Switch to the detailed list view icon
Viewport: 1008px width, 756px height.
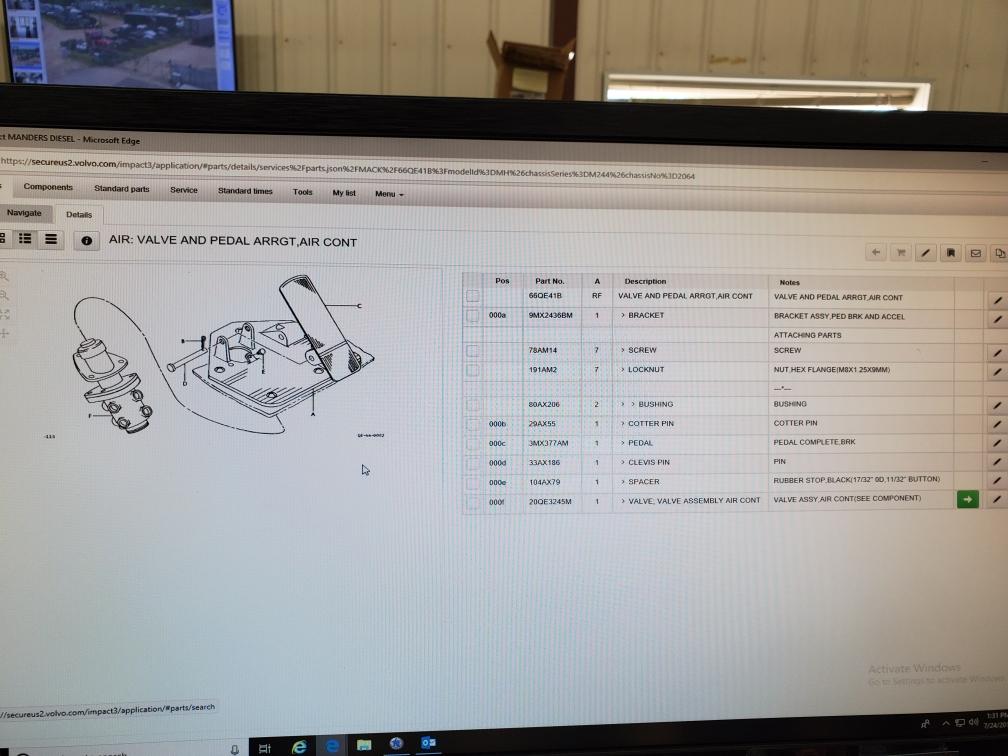(x=25, y=238)
